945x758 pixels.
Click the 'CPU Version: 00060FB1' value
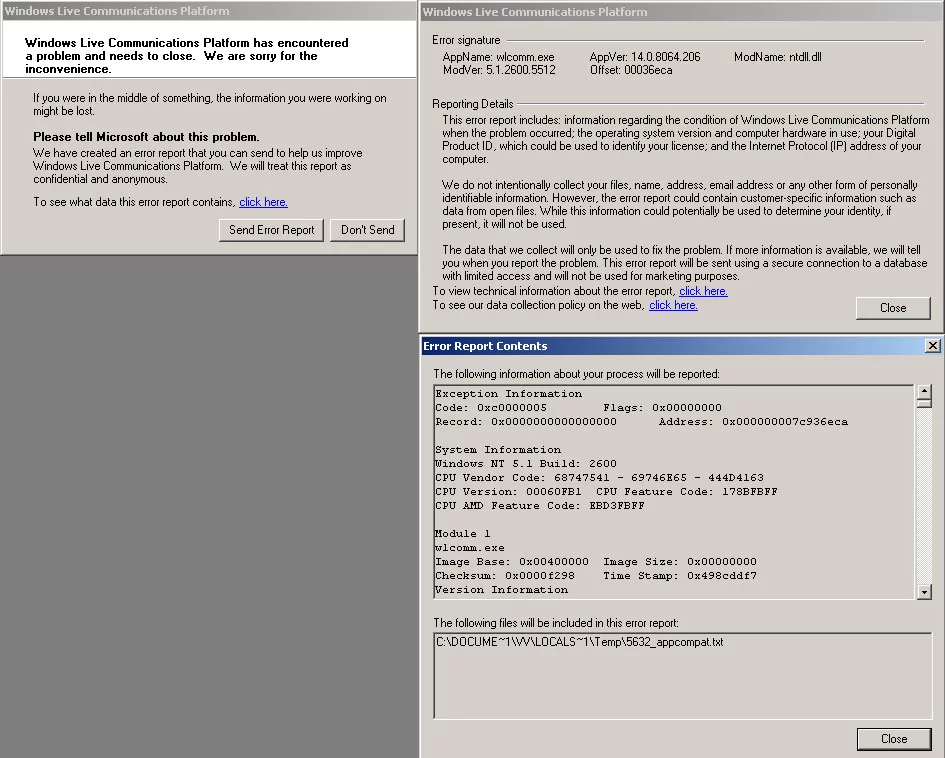508,492
